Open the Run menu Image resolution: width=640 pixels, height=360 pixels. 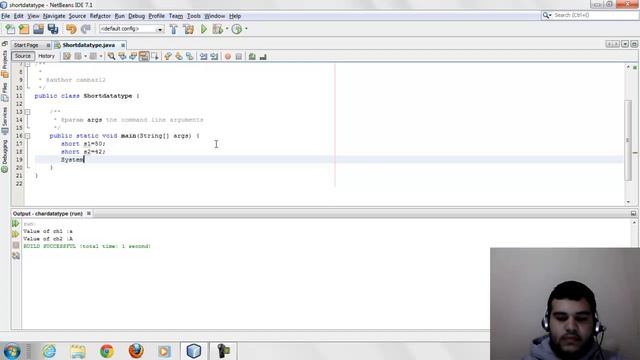pos(120,16)
